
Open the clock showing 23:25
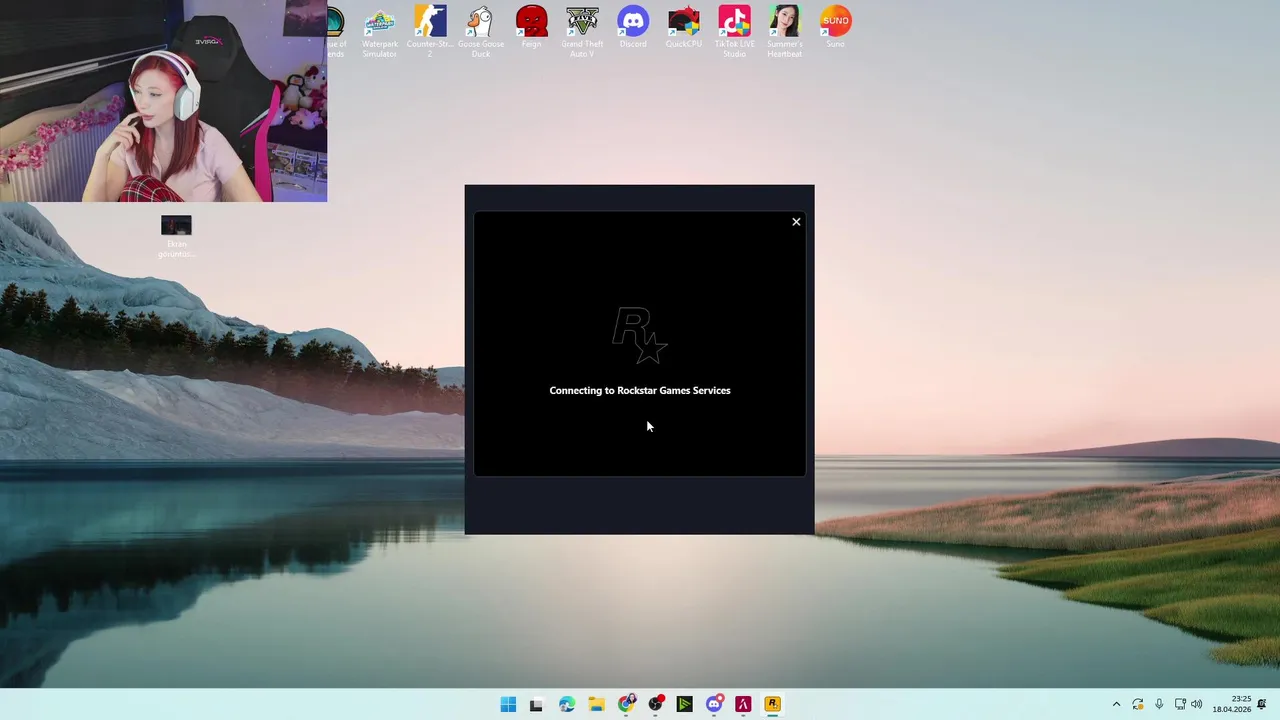pos(1232,704)
